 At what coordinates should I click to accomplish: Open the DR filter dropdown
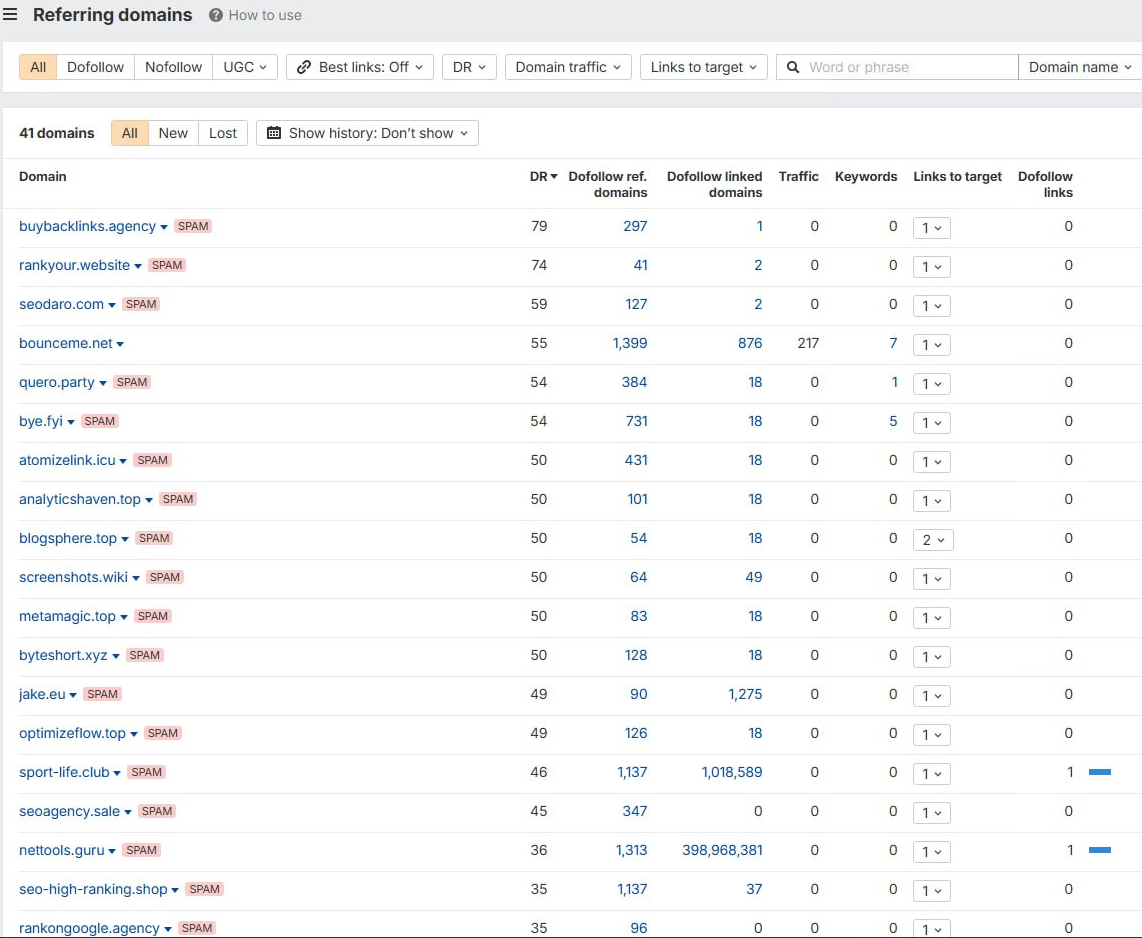(469, 67)
